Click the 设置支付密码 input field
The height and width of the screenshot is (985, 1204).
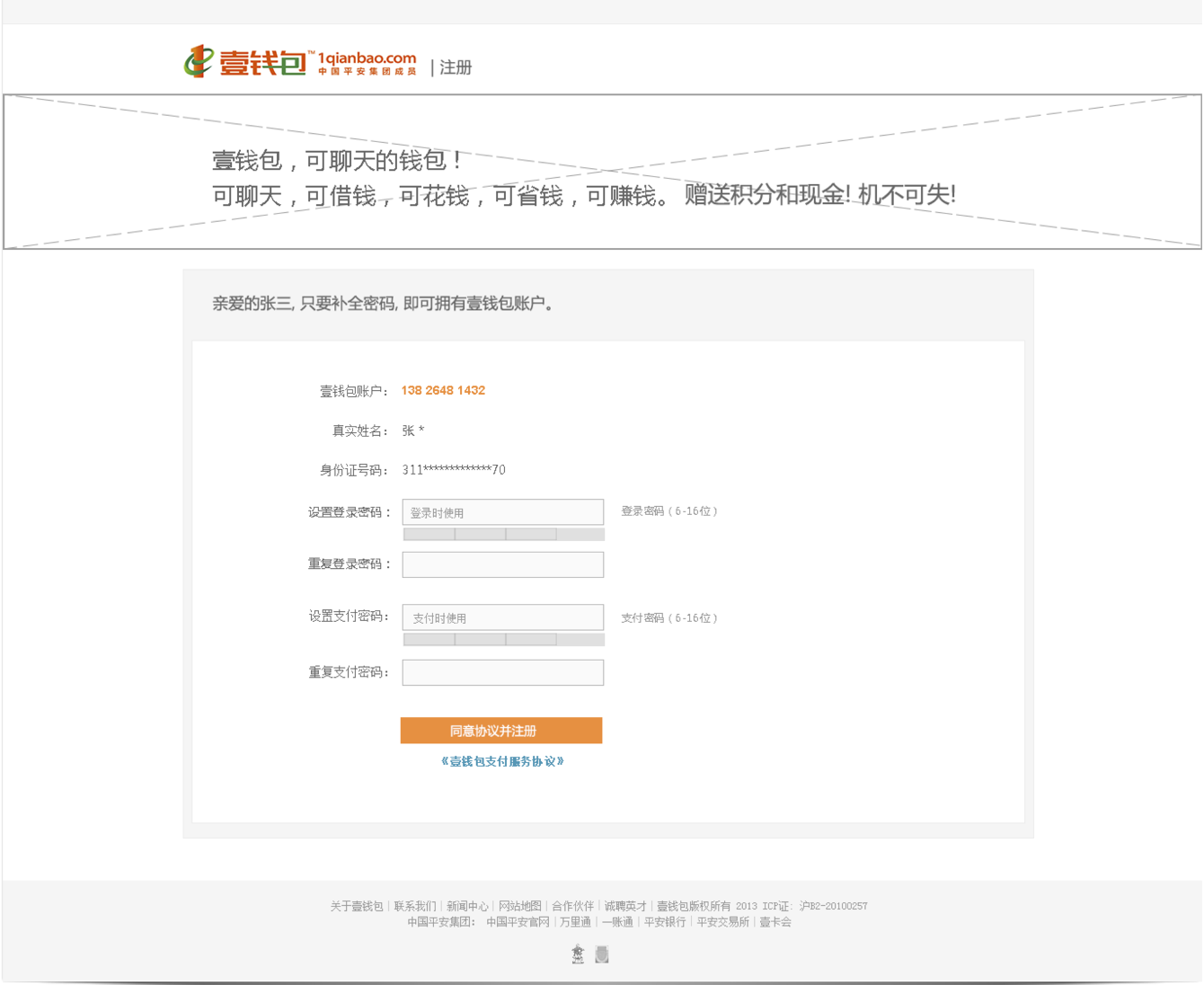click(x=502, y=617)
